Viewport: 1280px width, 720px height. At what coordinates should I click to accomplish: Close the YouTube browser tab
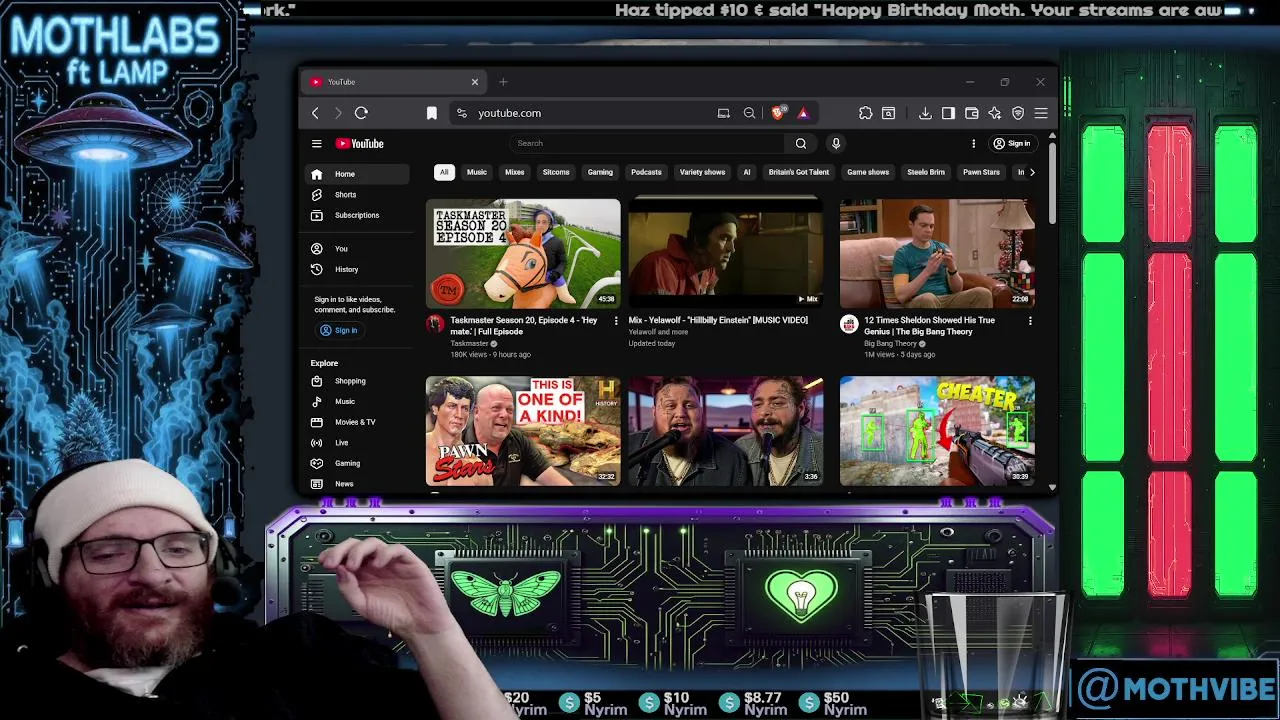coord(475,82)
